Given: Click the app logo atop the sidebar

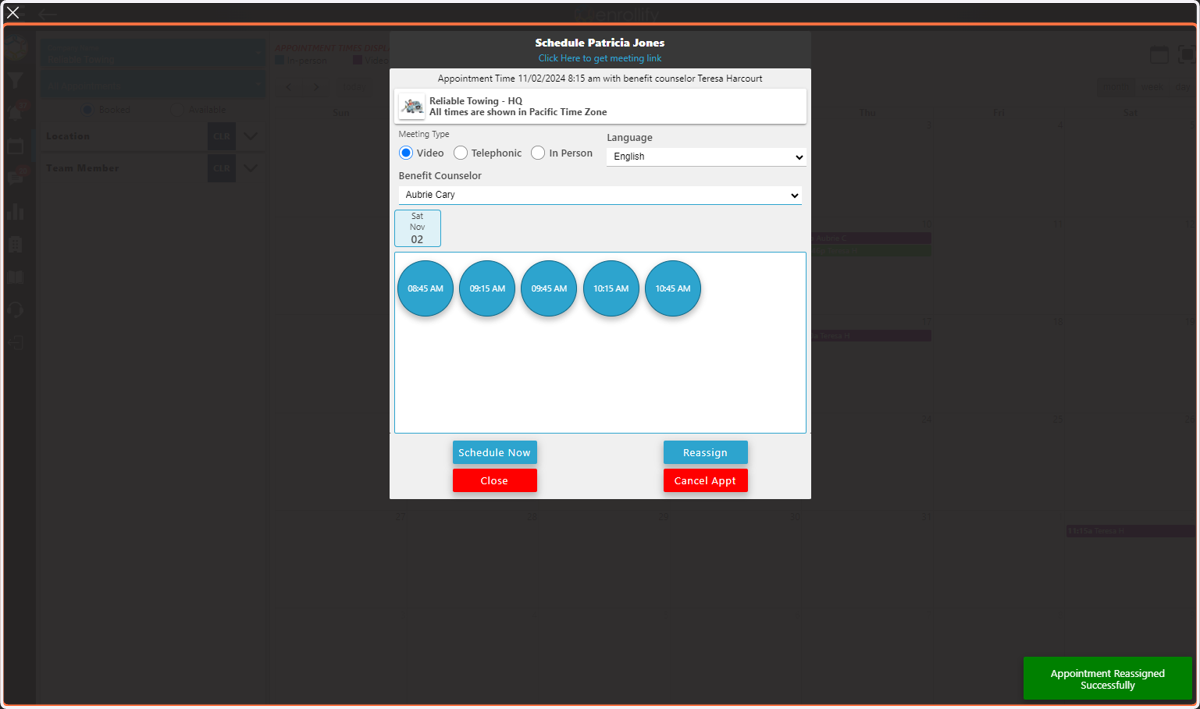Looking at the screenshot, I should [15, 48].
